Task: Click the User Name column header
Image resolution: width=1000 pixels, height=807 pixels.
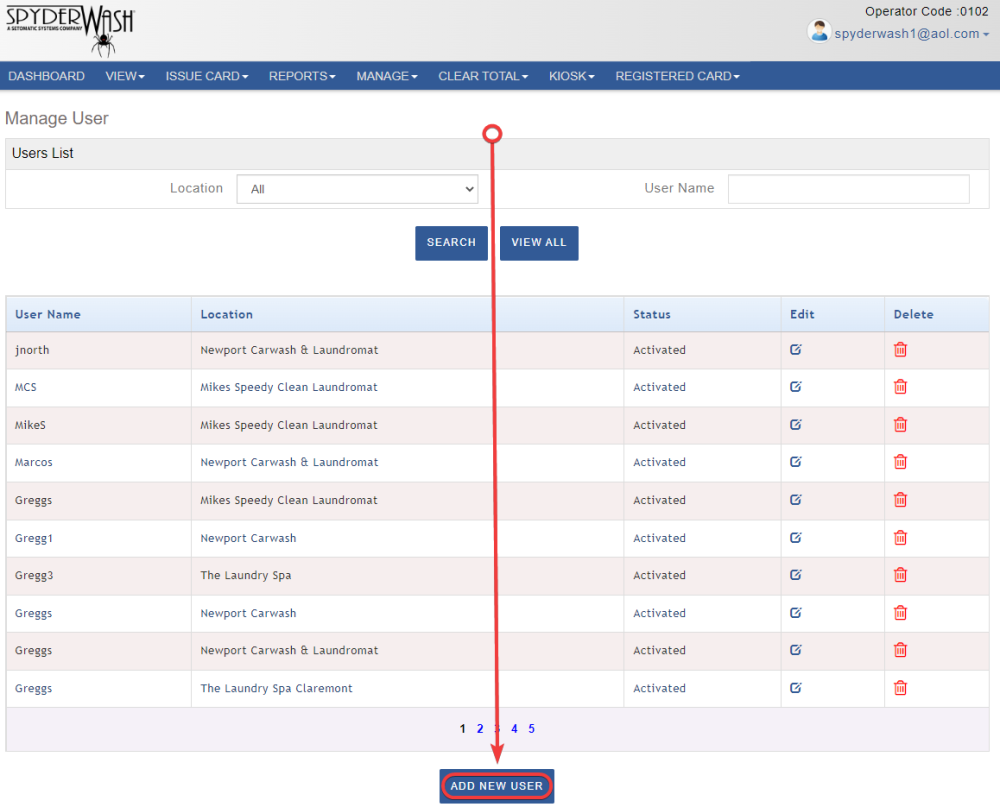Action: (x=48, y=314)
